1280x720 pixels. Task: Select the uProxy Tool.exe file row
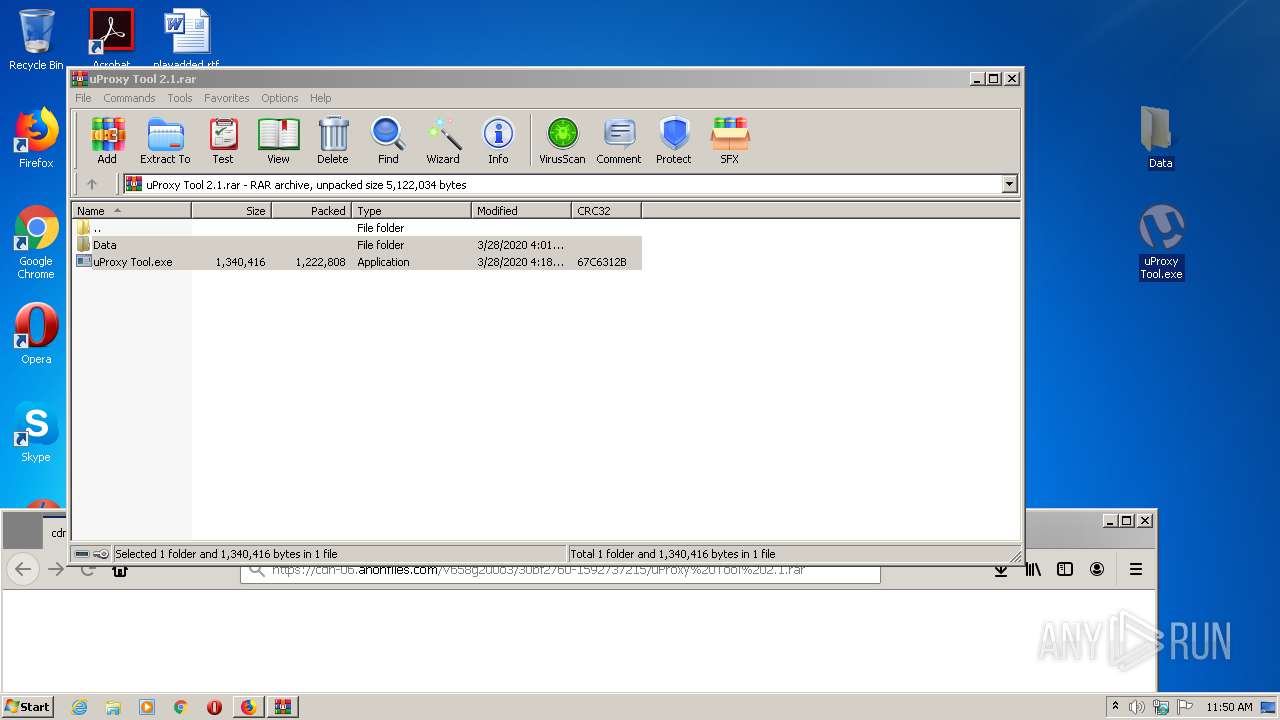[x=357, y=262]
